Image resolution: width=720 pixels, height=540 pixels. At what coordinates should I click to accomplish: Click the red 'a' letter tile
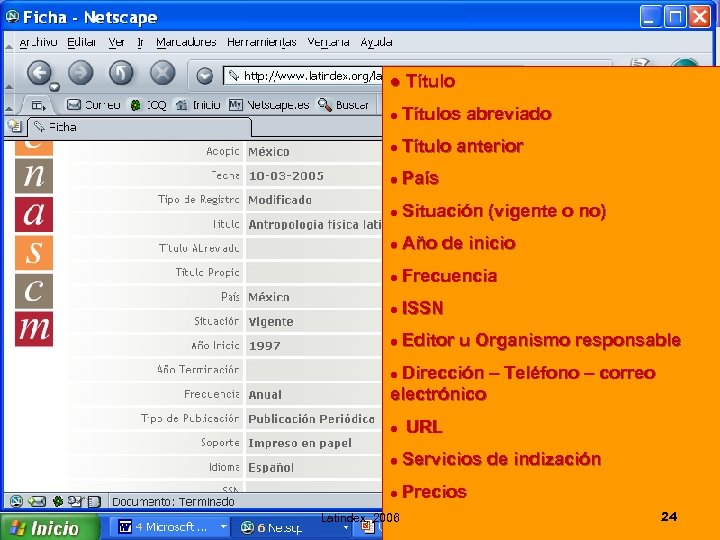pos(34,214)
